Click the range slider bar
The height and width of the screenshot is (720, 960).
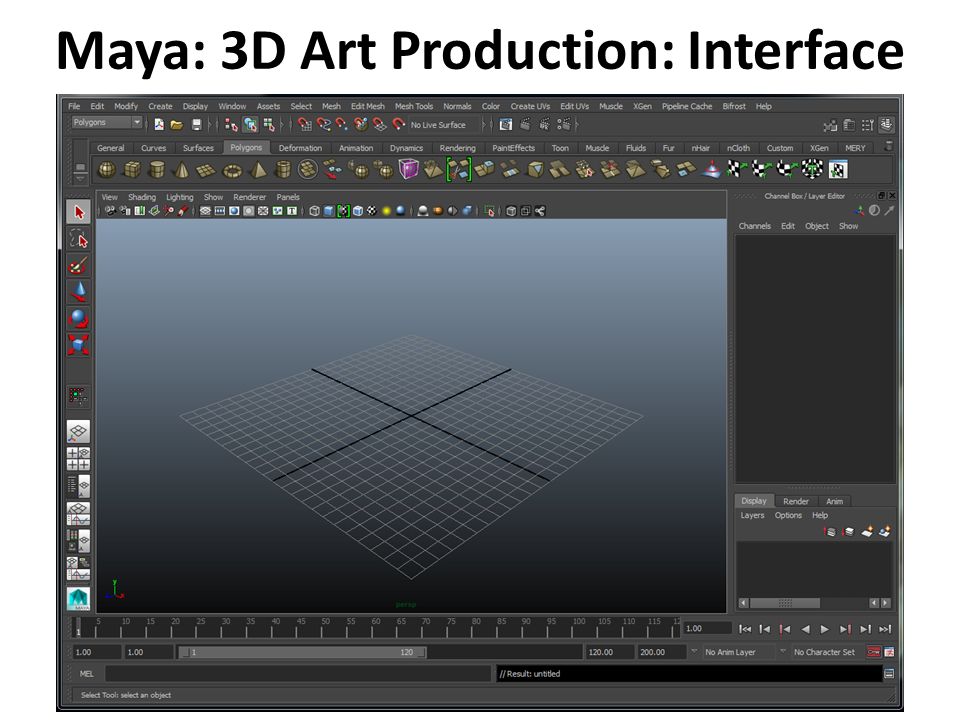point(303,653)
